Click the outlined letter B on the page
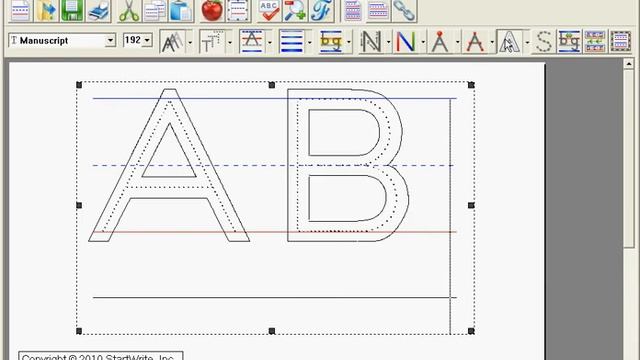Viewport: 640px width, 360px height. click(x=348, y=165)
